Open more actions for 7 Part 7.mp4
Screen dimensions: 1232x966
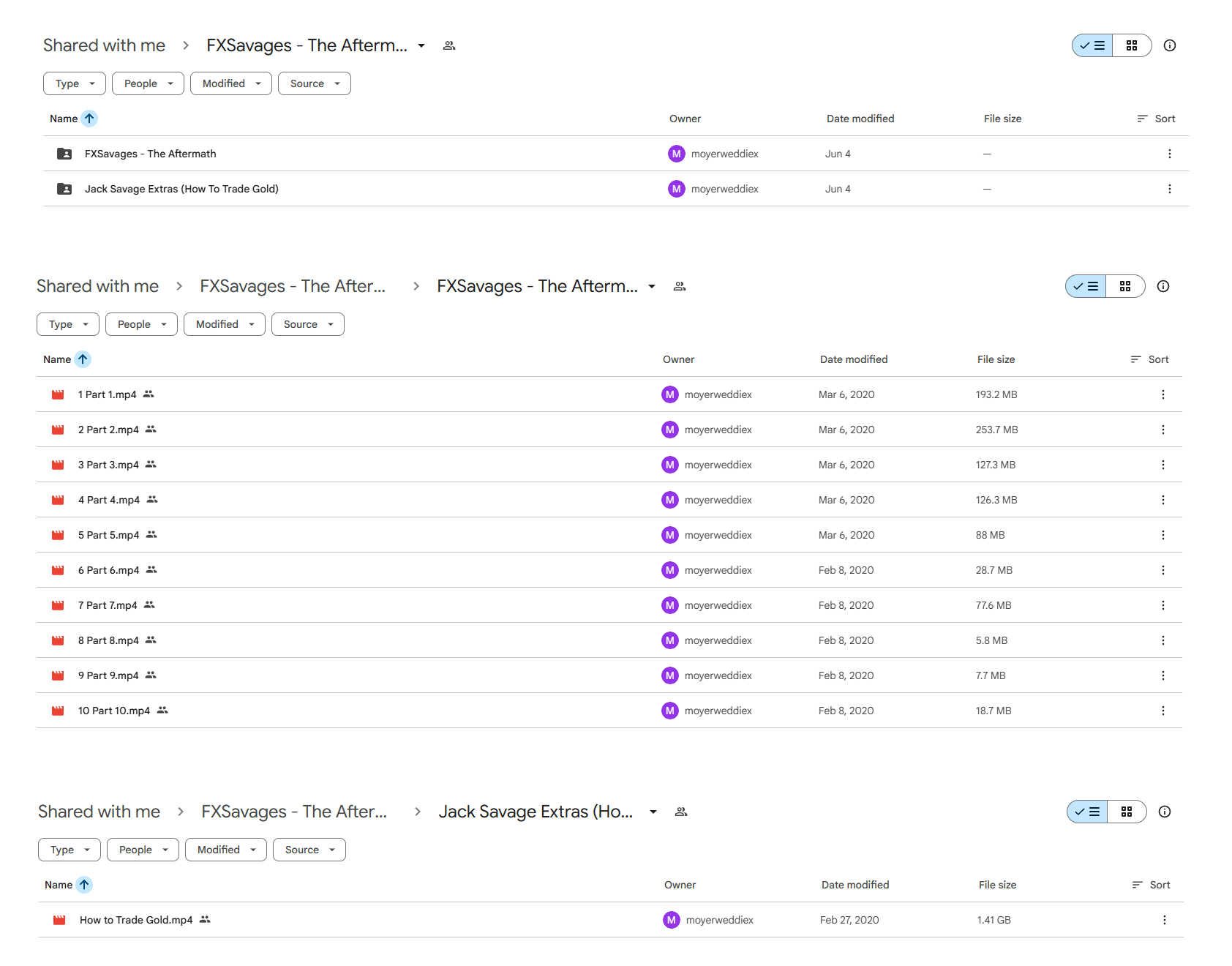1163,605
